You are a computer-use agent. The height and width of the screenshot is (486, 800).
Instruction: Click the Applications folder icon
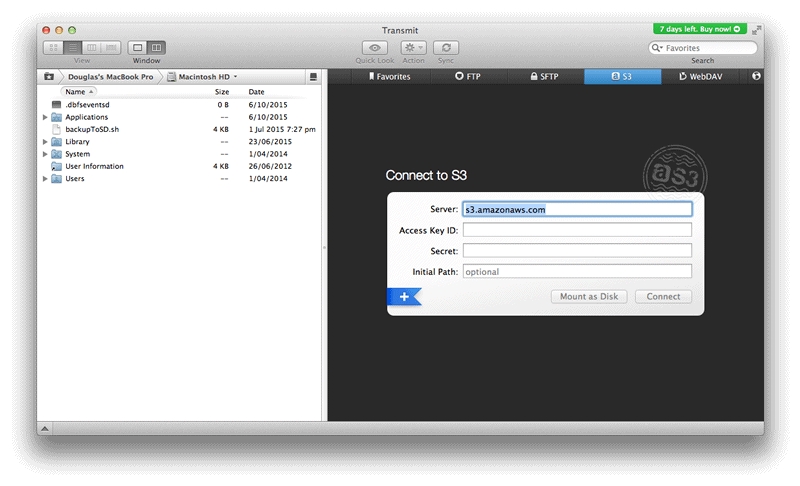pos(57,117)
